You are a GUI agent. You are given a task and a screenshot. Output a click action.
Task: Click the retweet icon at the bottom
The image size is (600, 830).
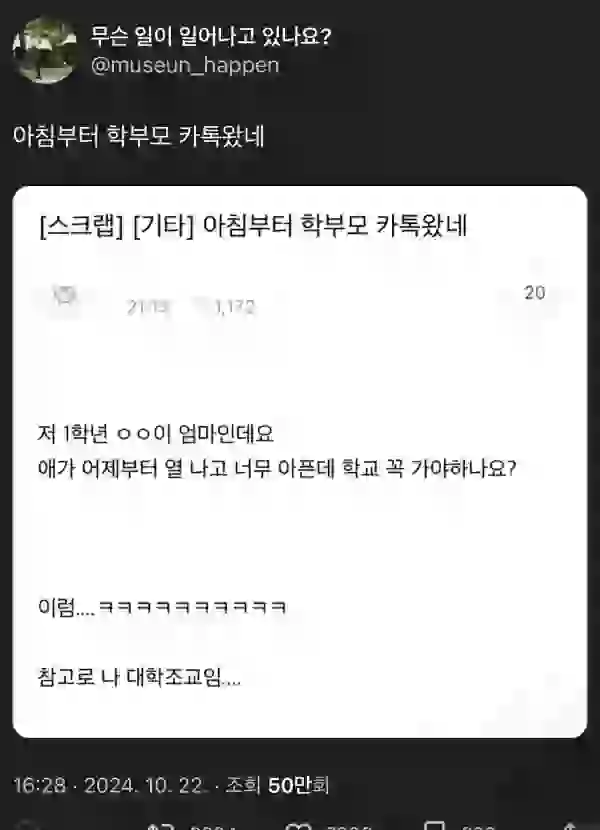tap(158, 826)
